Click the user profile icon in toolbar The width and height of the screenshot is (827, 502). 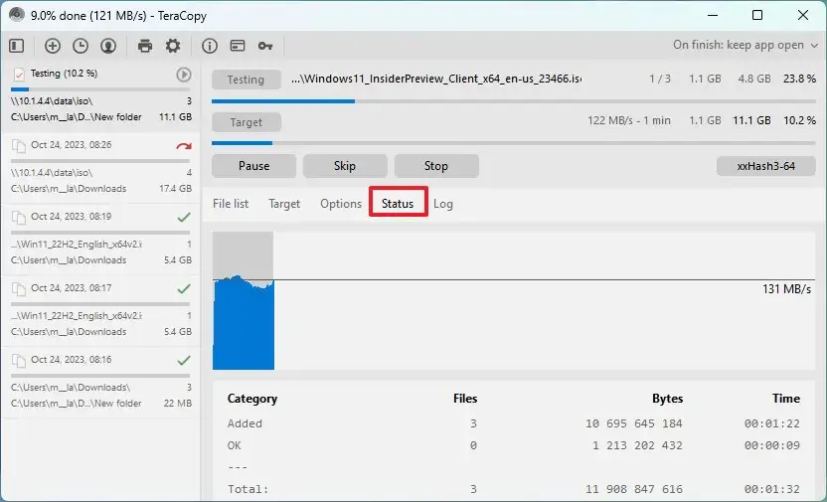click(x=108, y=46)
